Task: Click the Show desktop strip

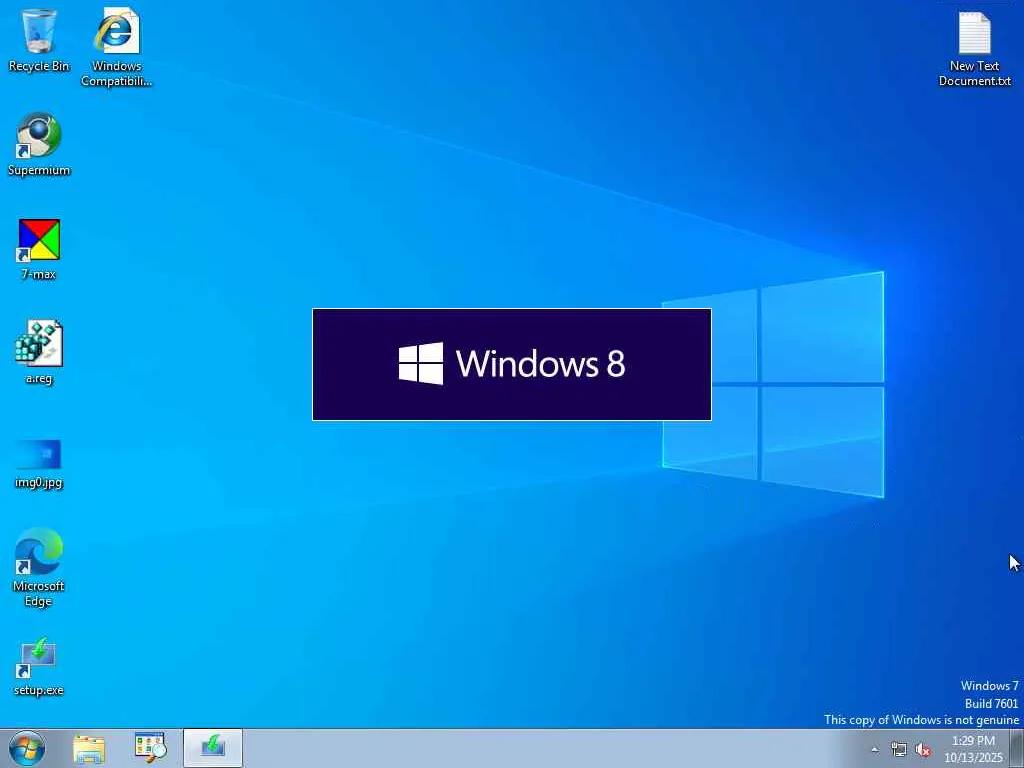Action: (1017, 748)
